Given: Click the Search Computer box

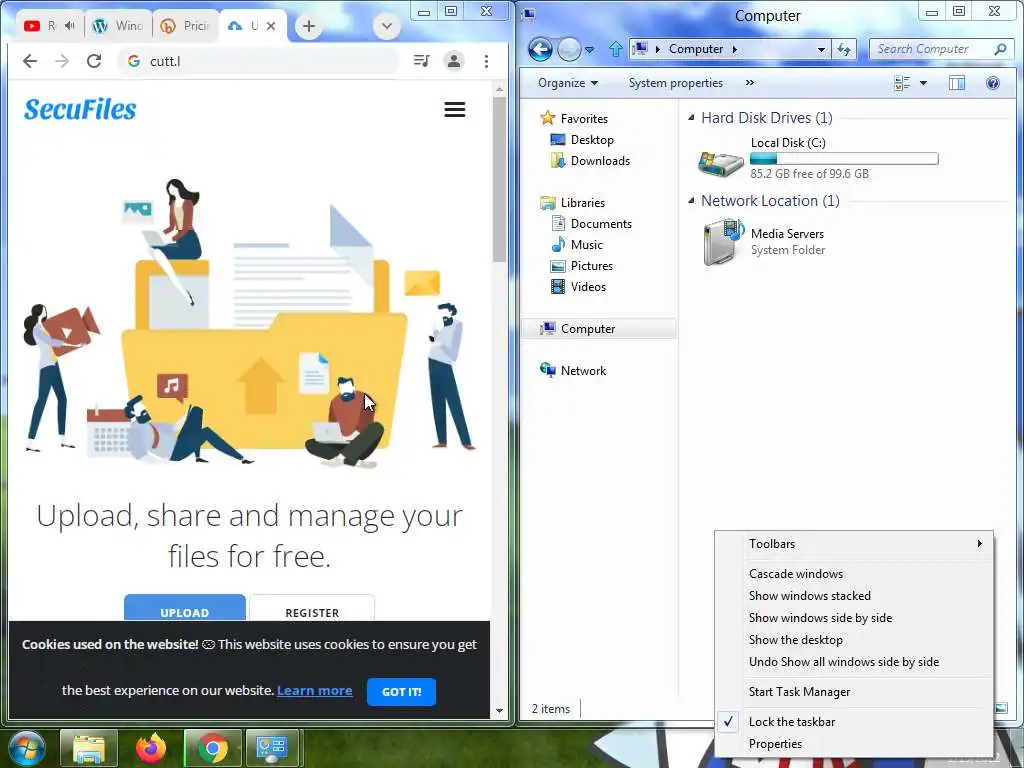Looking at the screenshot, I should (x=940, y=49).
